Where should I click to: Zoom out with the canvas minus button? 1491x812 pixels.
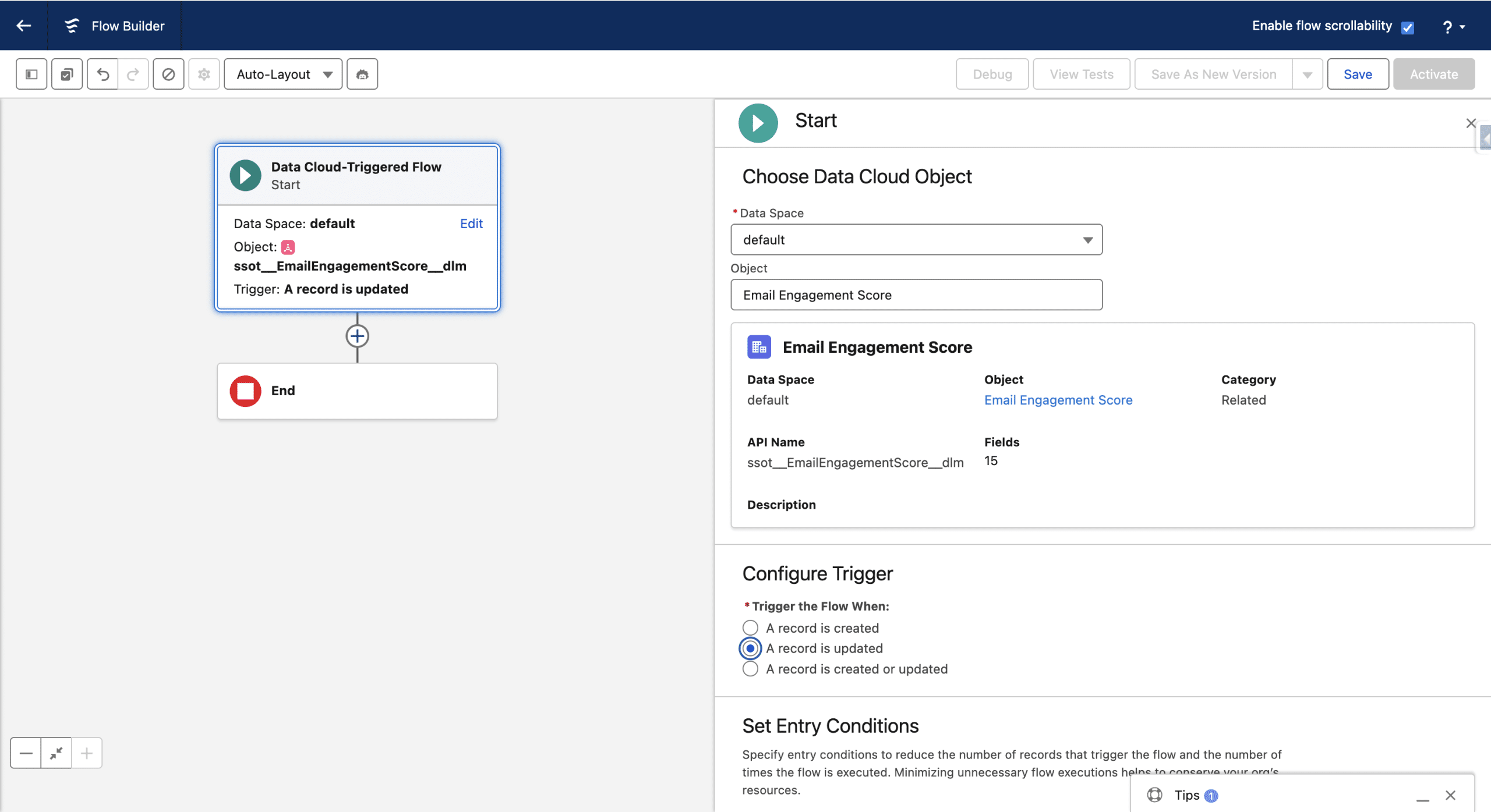pos(26,753)
